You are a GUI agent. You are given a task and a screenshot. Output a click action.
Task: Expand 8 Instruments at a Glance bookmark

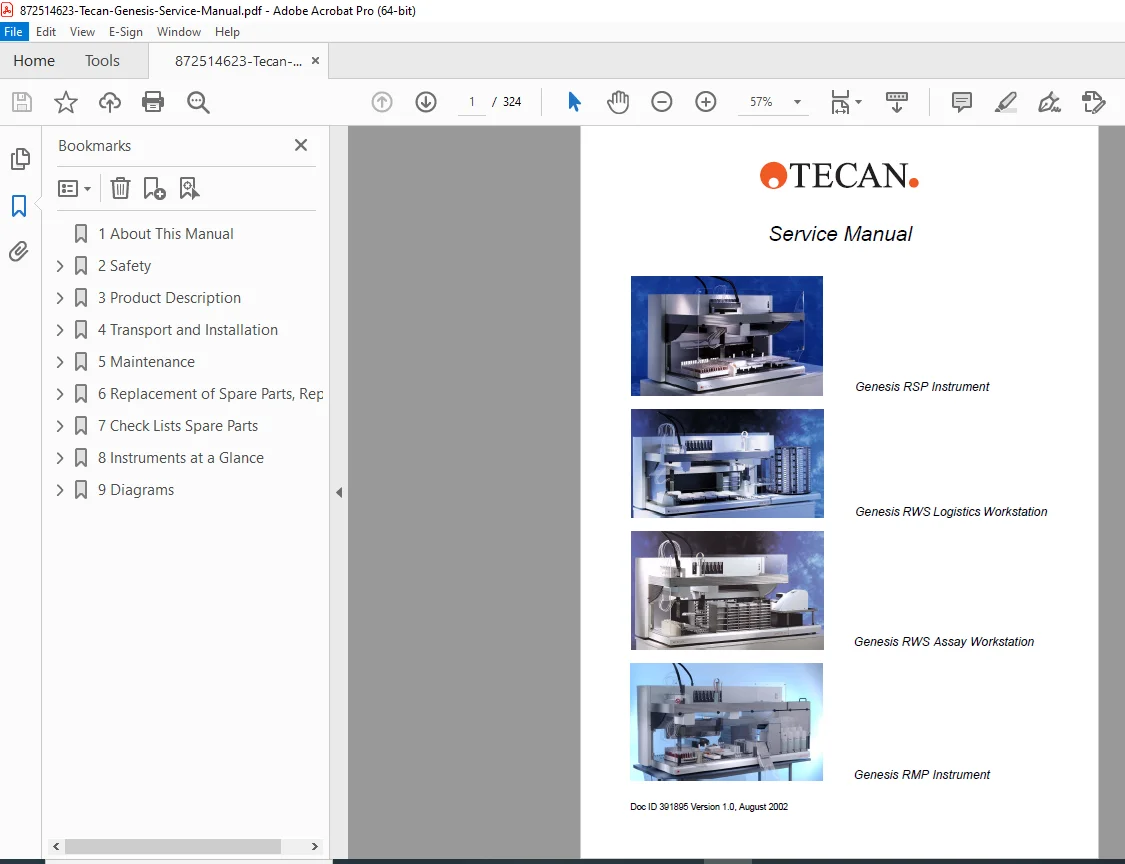click(60, 458)
